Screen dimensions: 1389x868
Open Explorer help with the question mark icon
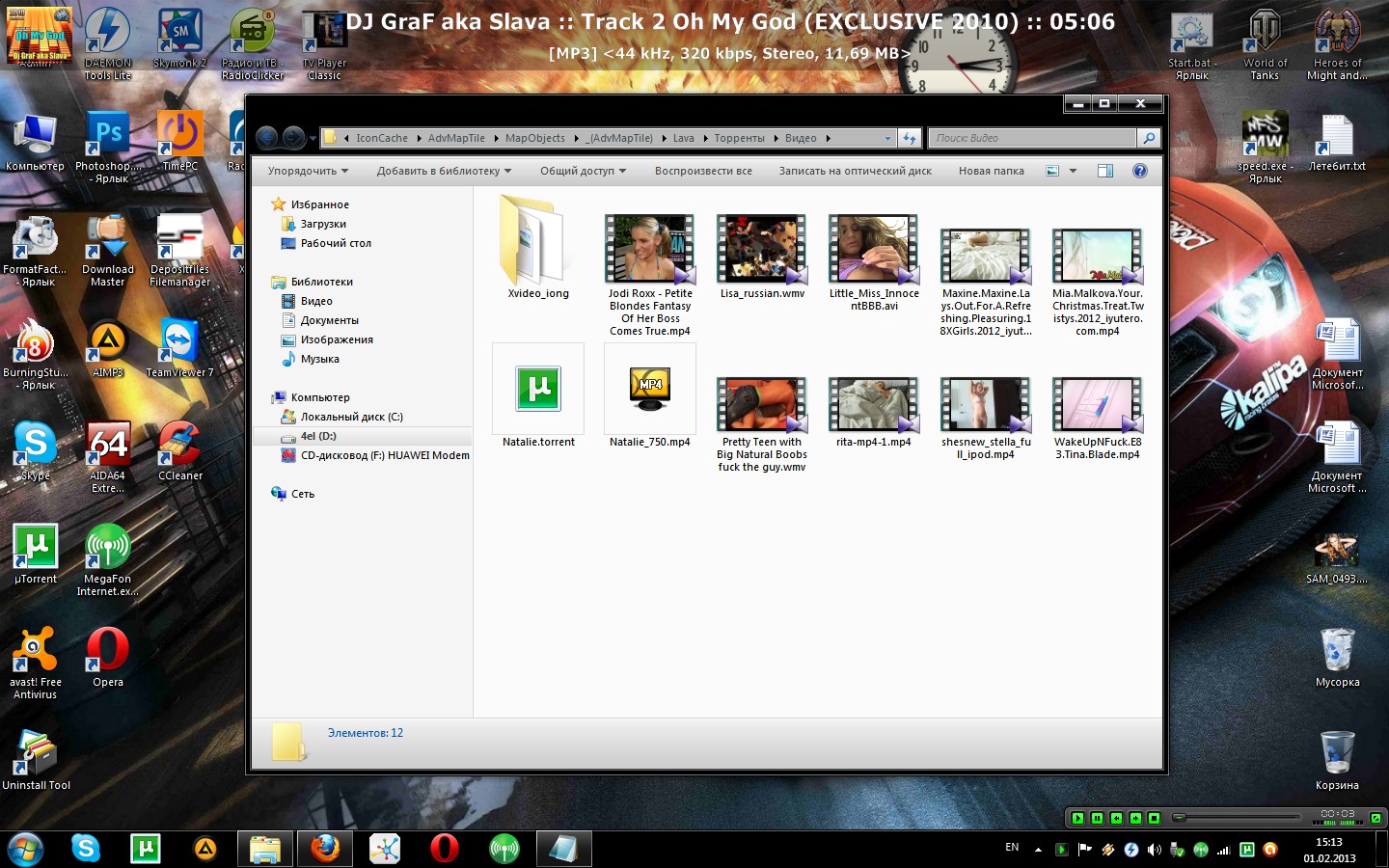point(1139,171)
